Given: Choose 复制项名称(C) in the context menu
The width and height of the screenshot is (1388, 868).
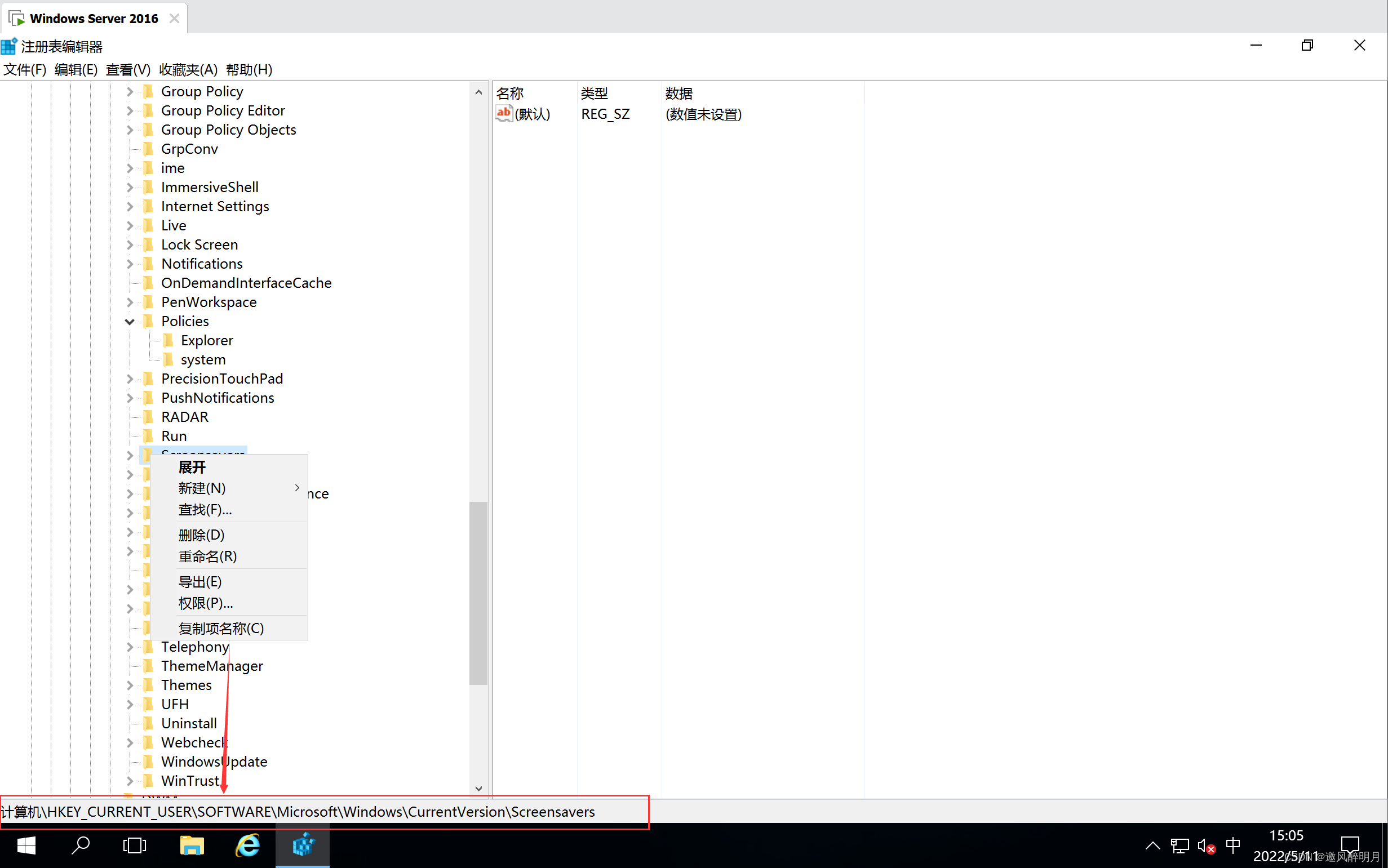Looking at the screenshot, I should click(x=229, y=629).
